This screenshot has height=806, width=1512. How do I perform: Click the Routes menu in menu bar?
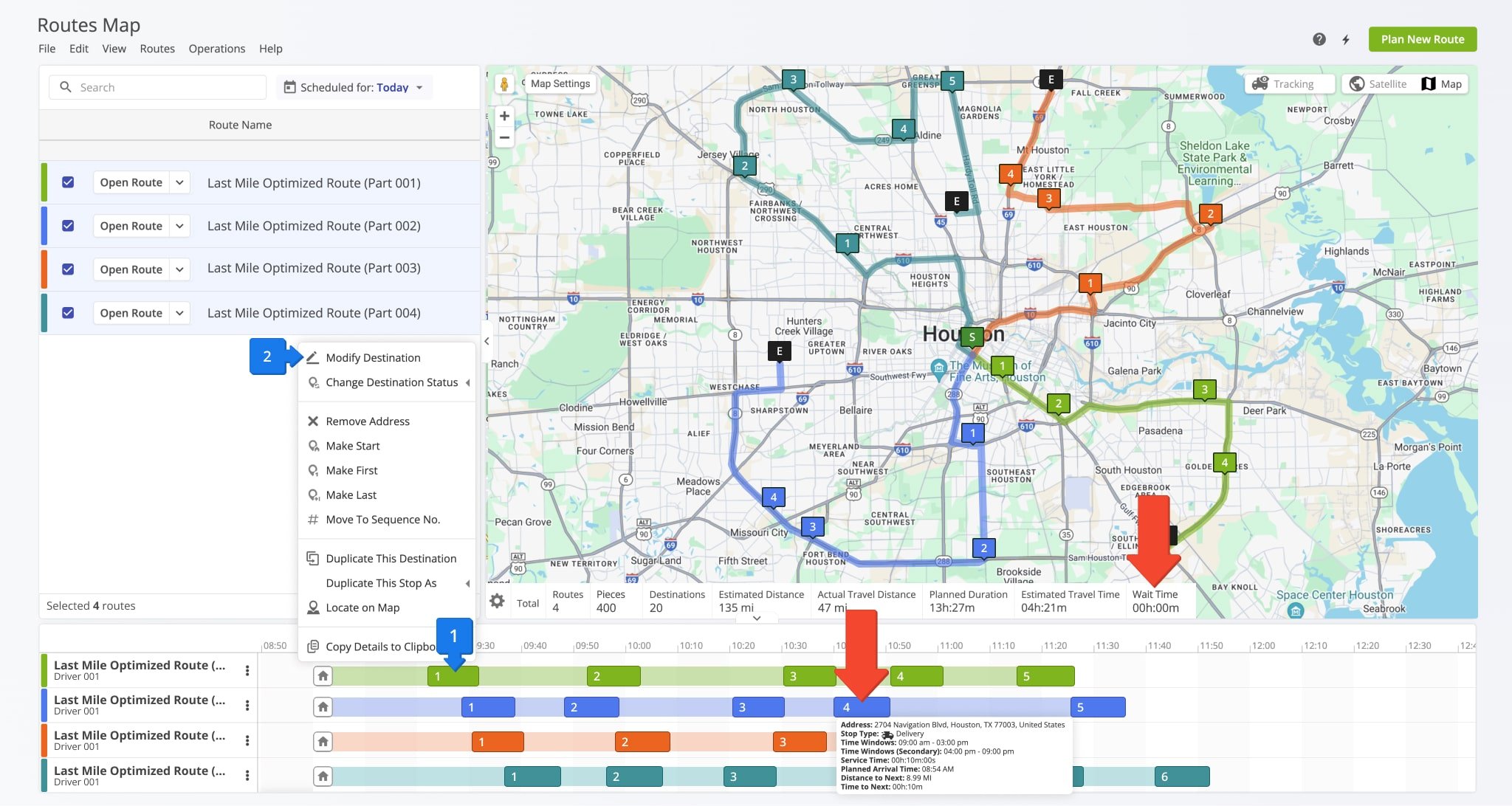(x=156, y=48)
